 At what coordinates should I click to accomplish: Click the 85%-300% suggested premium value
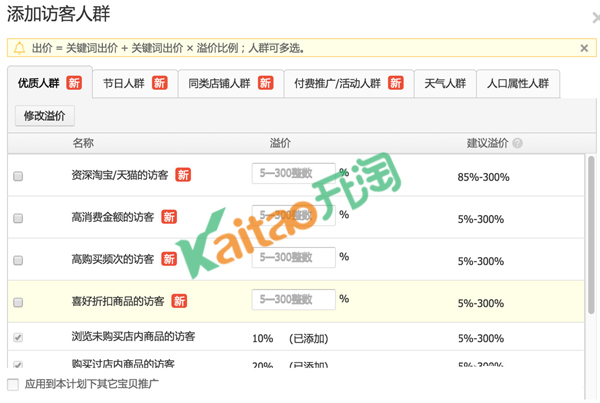coord(483,177)
